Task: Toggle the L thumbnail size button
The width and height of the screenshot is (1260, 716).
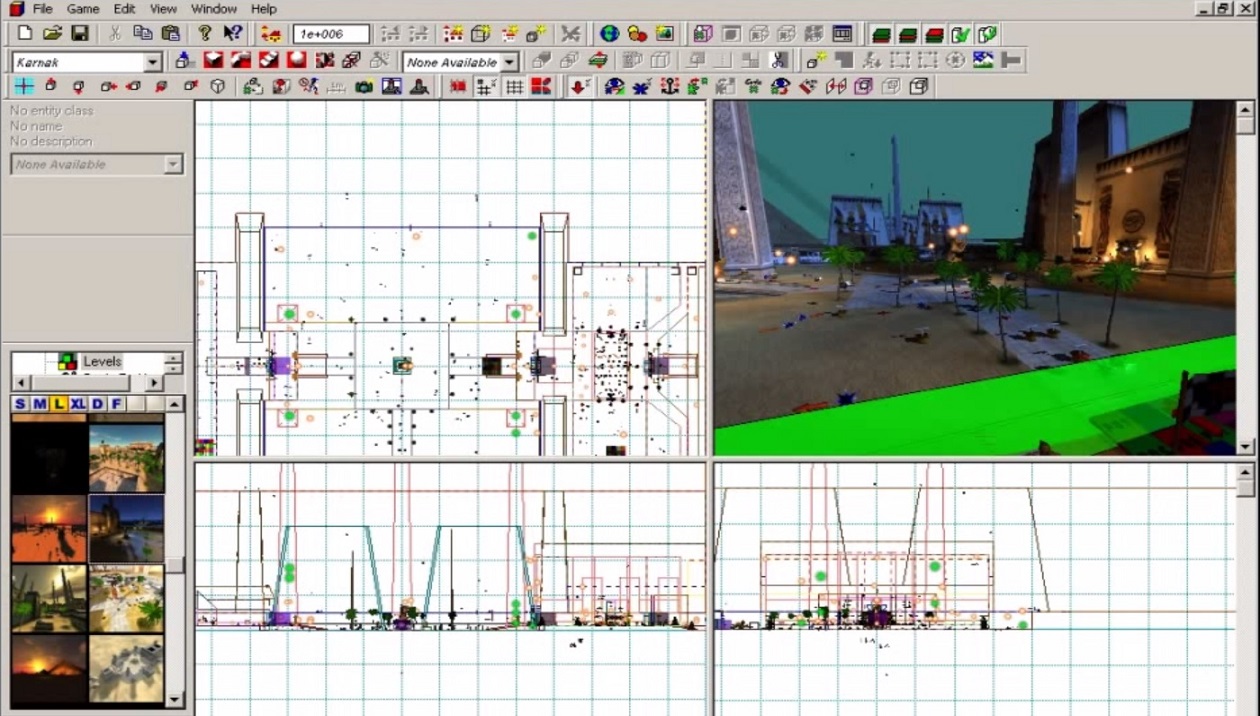Action: tap(58, 404)
